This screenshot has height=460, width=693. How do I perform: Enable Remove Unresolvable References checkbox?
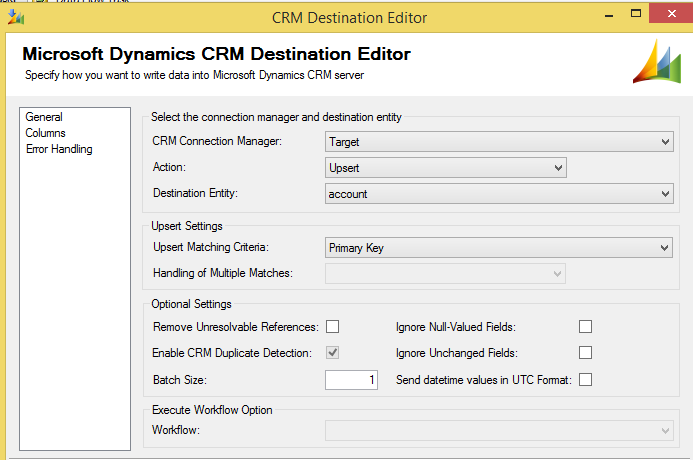333,327
